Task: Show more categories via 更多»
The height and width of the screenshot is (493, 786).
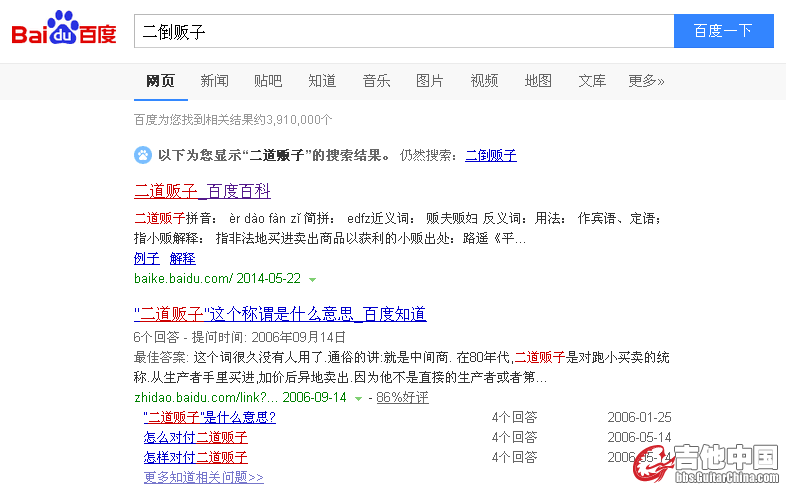Action: 646,81
